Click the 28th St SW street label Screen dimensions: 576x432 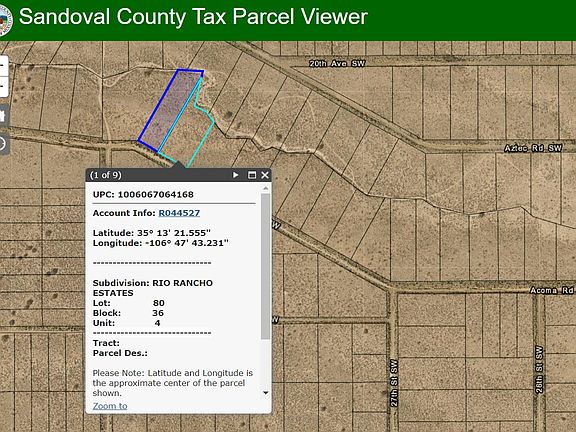pos(539,370)
